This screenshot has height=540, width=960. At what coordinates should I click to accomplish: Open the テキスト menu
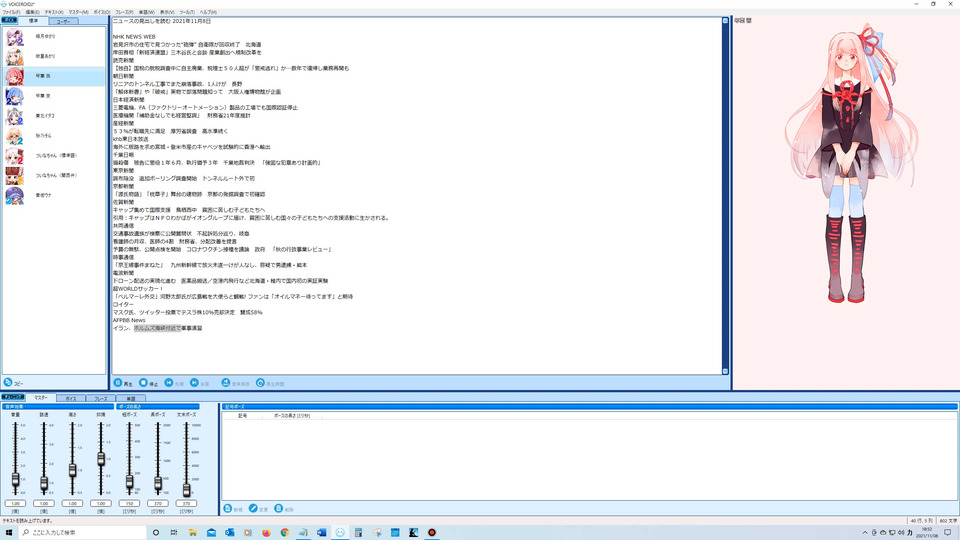54,12
